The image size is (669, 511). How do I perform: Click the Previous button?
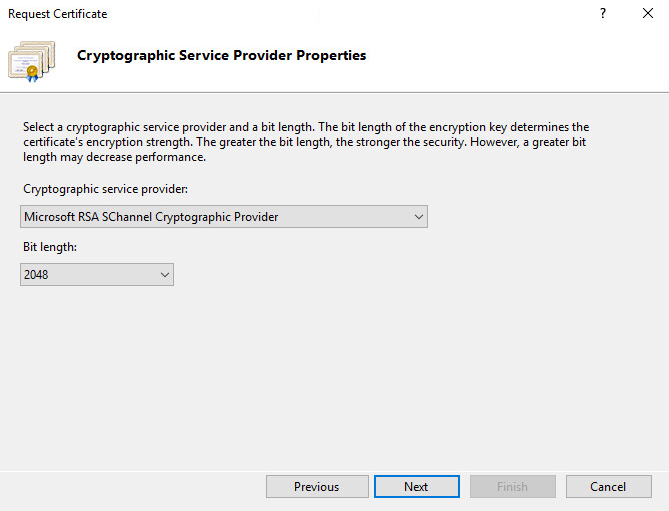[x=316, y=487]
